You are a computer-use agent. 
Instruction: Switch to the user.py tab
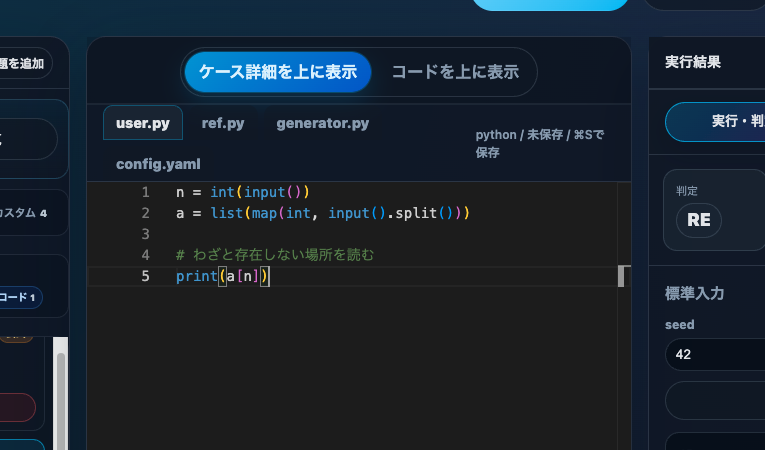click(143, 123)
